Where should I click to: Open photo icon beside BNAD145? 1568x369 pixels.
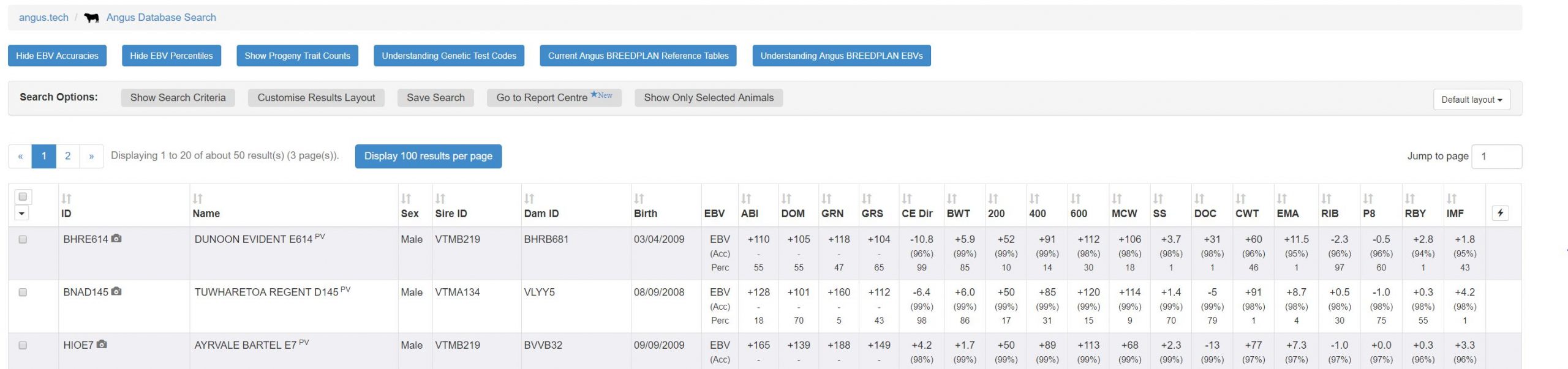(x=116, y=292)
